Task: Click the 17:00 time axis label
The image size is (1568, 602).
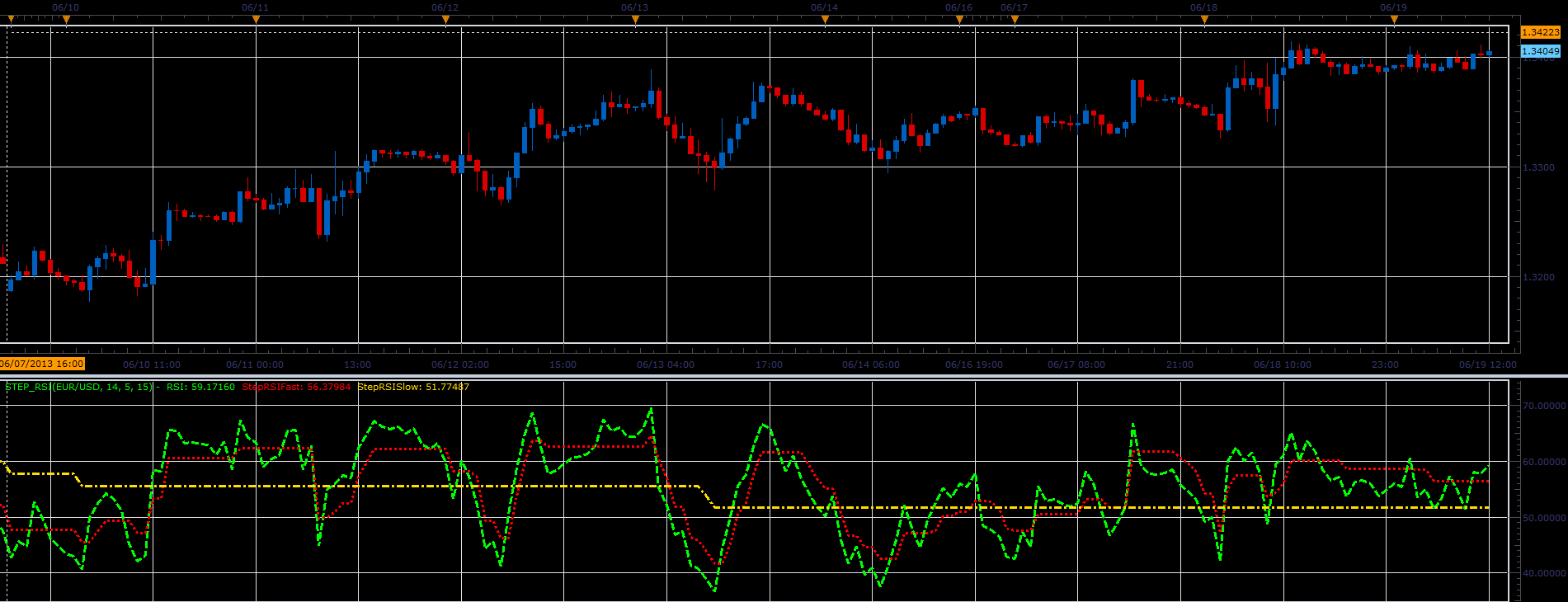Action: point(769,364)
